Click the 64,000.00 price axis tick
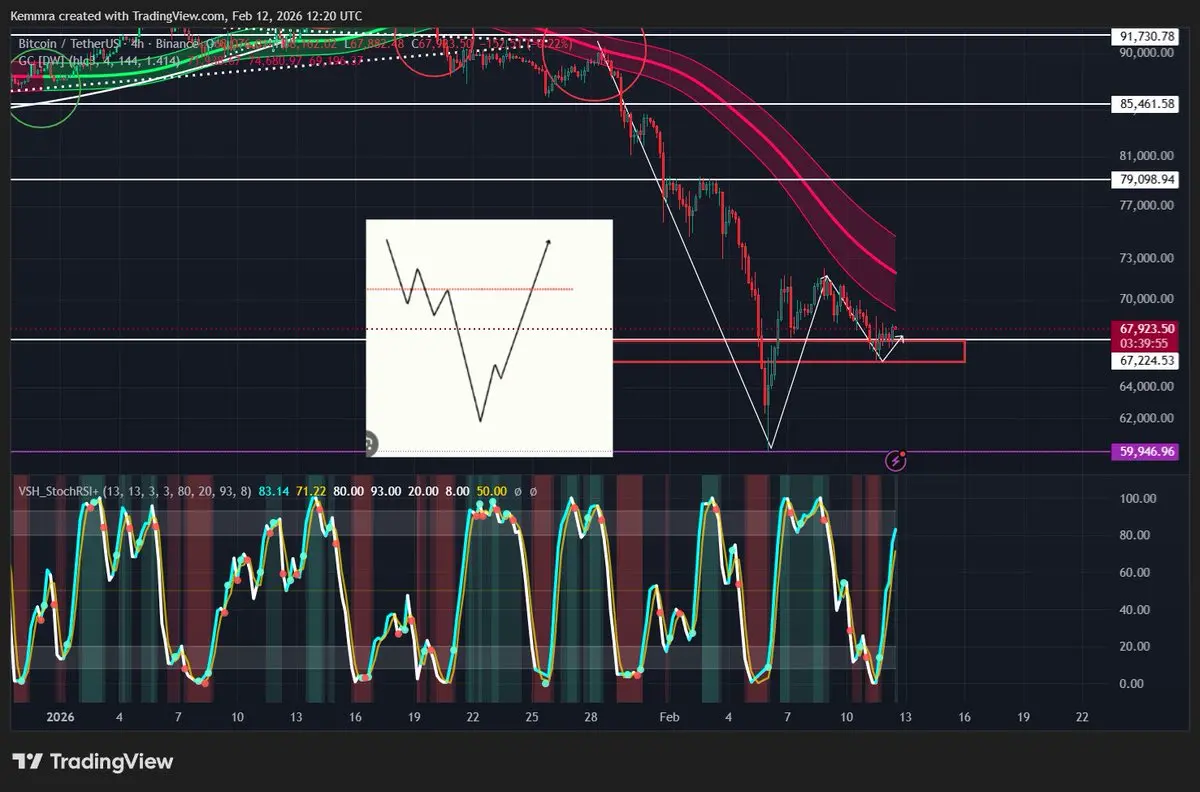The height and width of the screenshot is (792, 1200). tap(1146, 387)
